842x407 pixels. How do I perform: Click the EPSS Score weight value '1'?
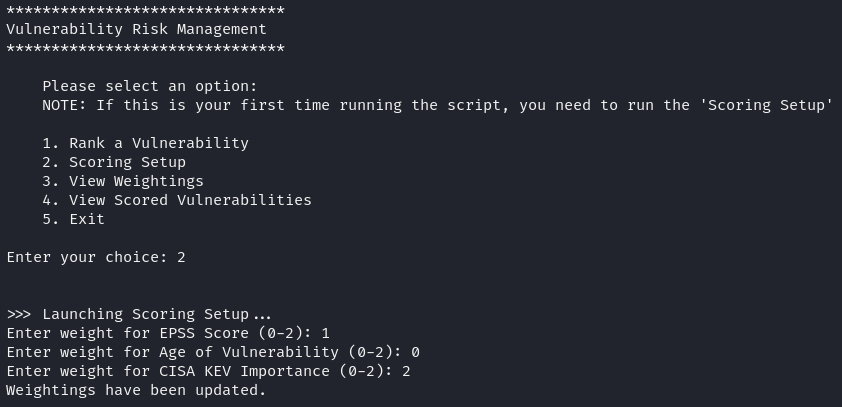[325, 333]
